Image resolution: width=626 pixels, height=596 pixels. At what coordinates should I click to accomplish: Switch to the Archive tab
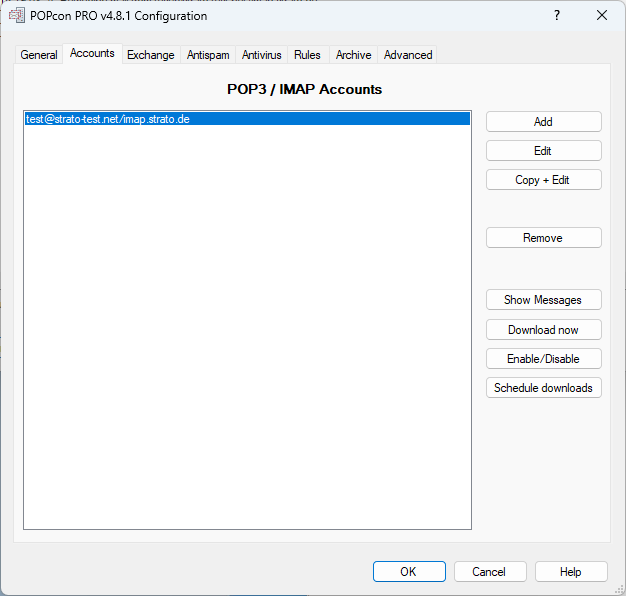tap(353, 55)
